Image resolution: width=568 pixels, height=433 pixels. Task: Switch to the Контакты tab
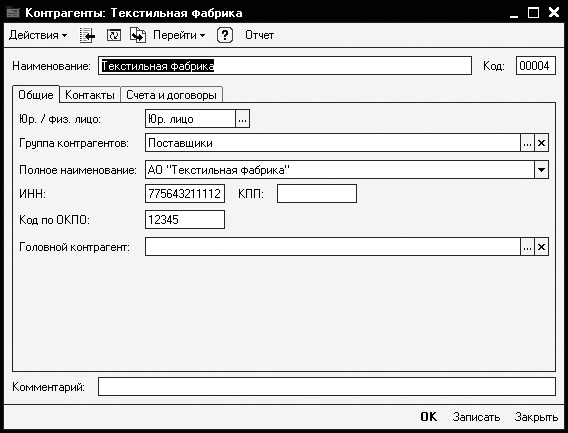coord(90,95)
